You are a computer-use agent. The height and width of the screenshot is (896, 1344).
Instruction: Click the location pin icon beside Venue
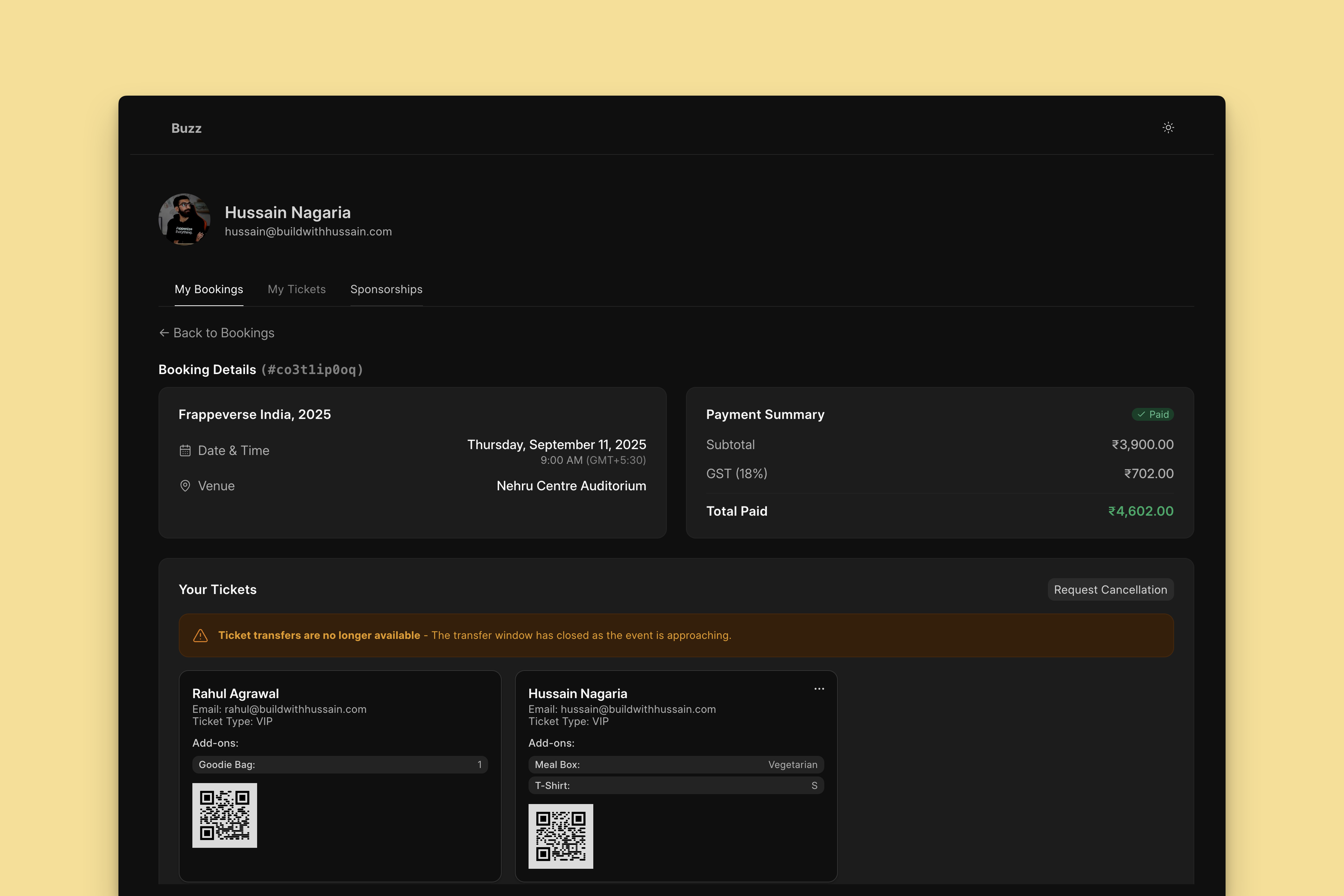[x=185, y=486]
